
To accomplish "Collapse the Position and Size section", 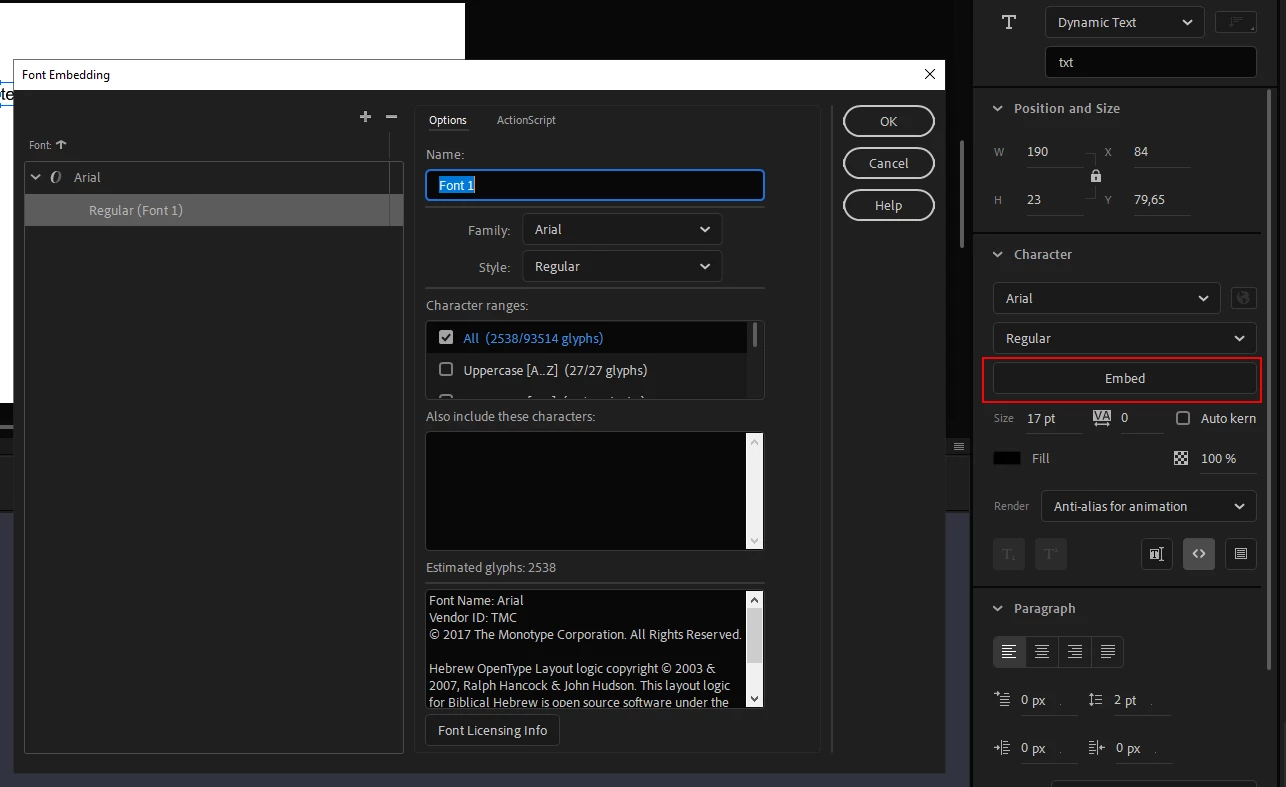I will click(x=997, y=108).
